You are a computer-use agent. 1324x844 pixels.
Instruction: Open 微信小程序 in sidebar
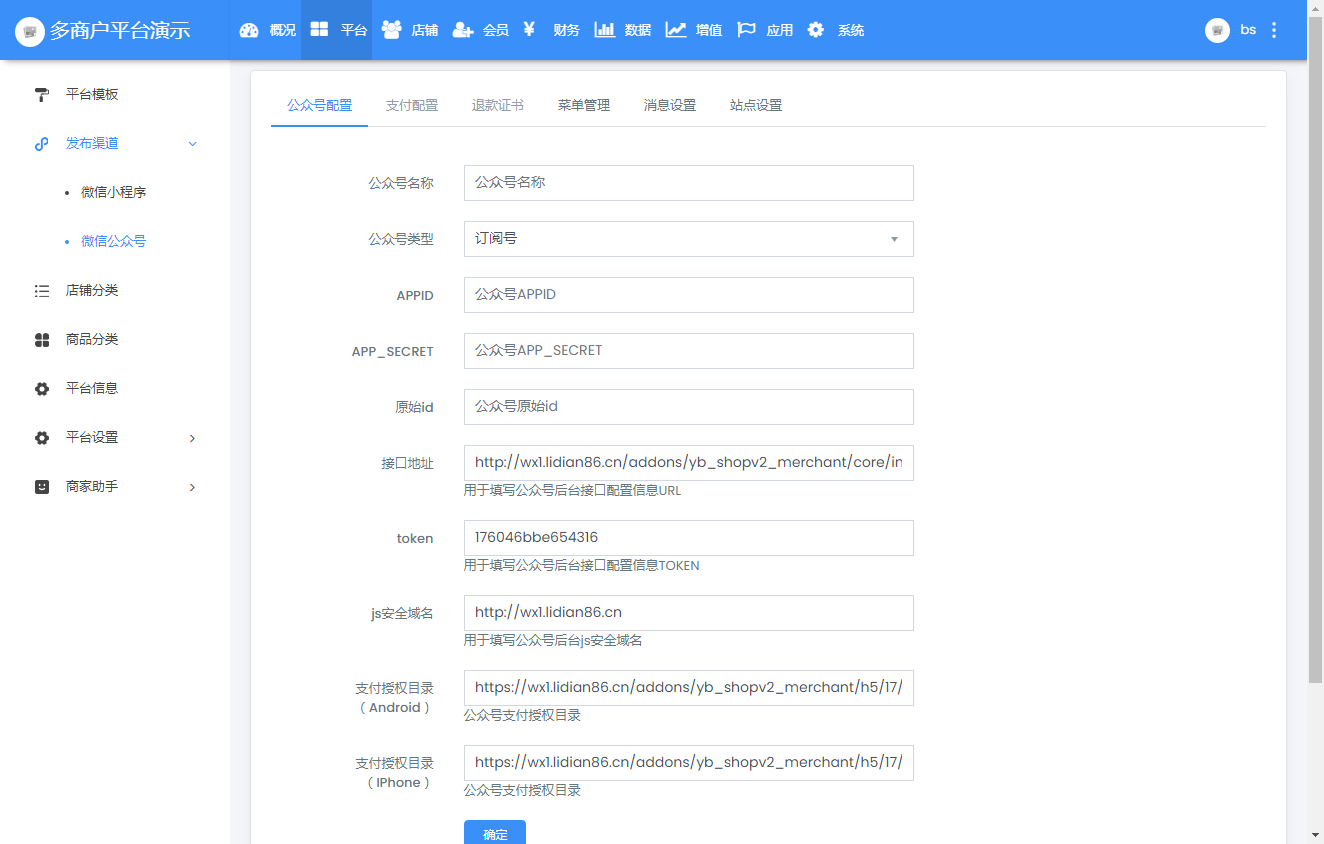[114, 192]
